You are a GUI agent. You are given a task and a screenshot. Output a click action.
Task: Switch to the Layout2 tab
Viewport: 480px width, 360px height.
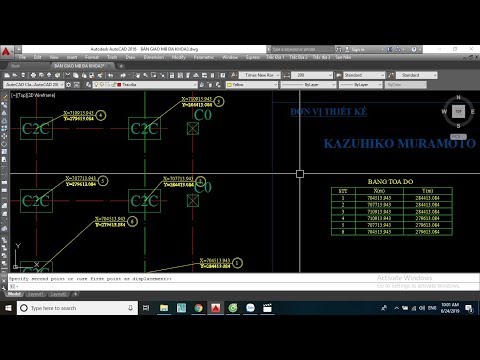click(59, 294)
